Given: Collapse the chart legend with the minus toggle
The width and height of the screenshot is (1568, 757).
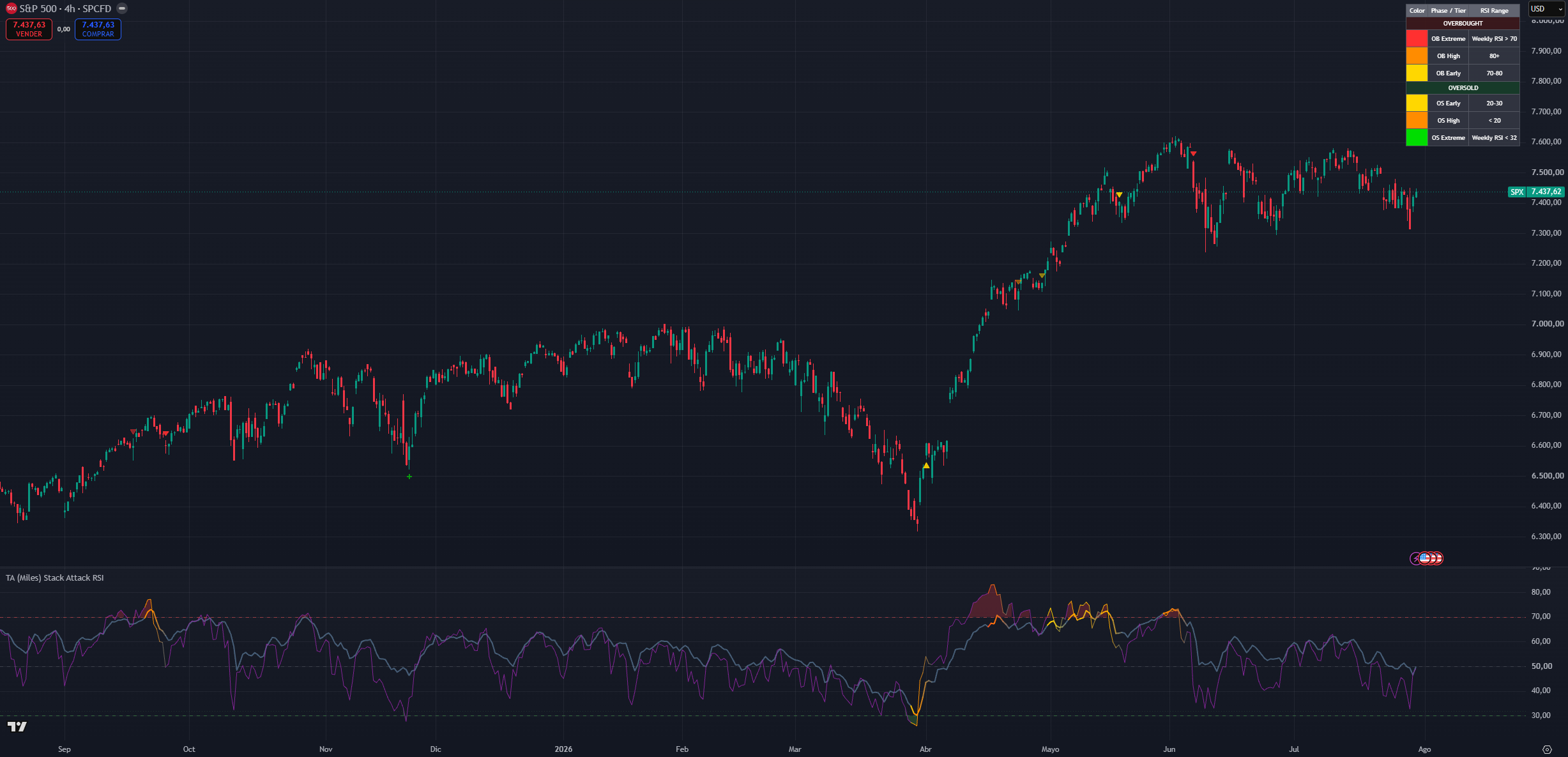Looking at the screenshot, I should click(122, 8).
